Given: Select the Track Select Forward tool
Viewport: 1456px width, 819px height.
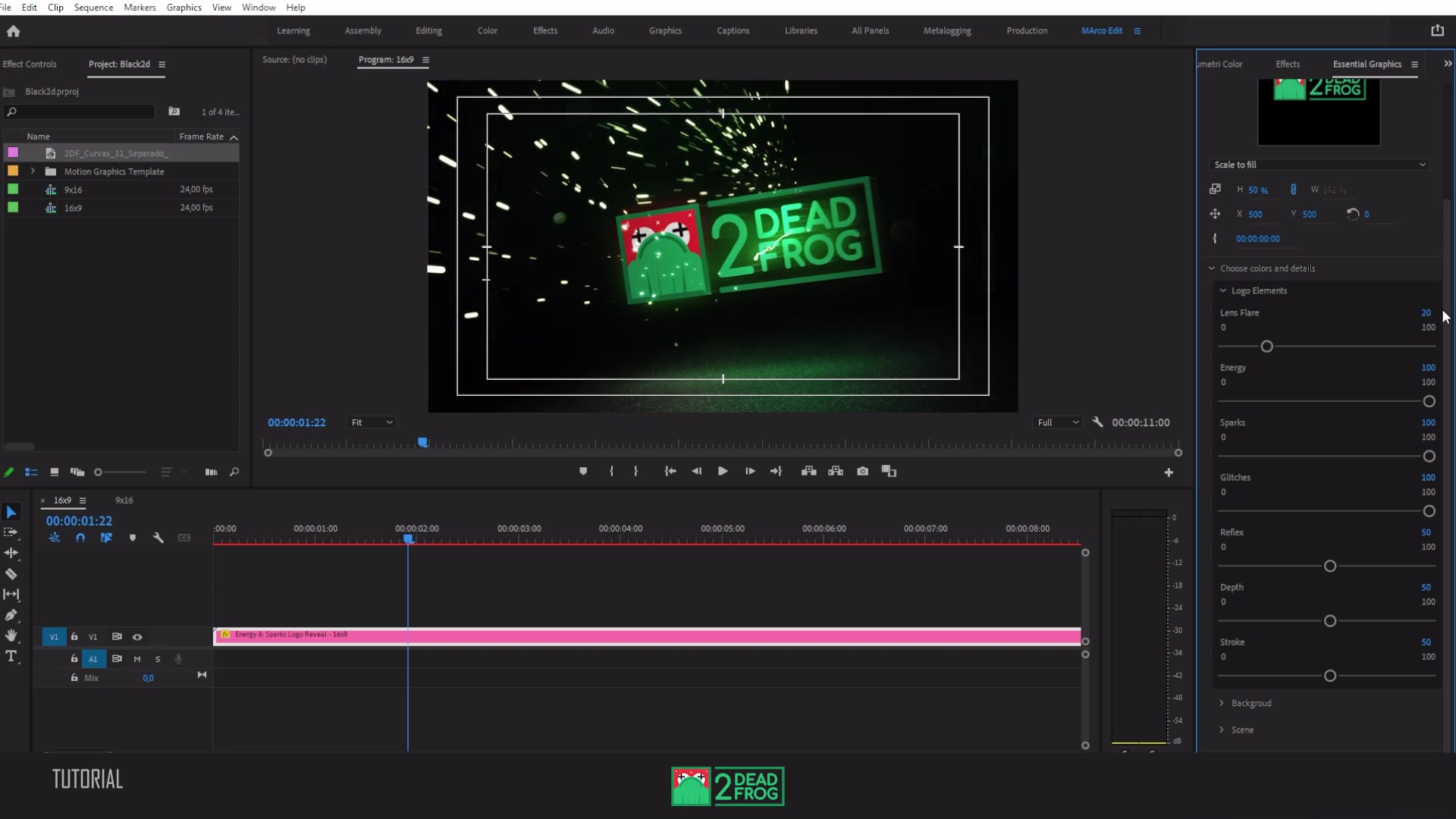Looking at the screenshot, I should (x=11, y=532).
